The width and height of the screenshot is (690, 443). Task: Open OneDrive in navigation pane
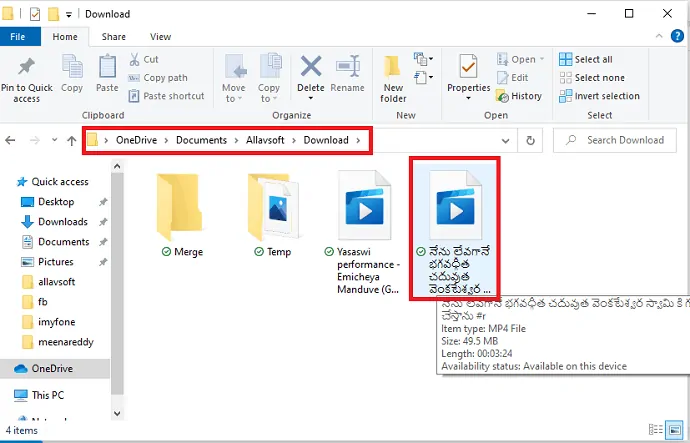coord(52,368)
